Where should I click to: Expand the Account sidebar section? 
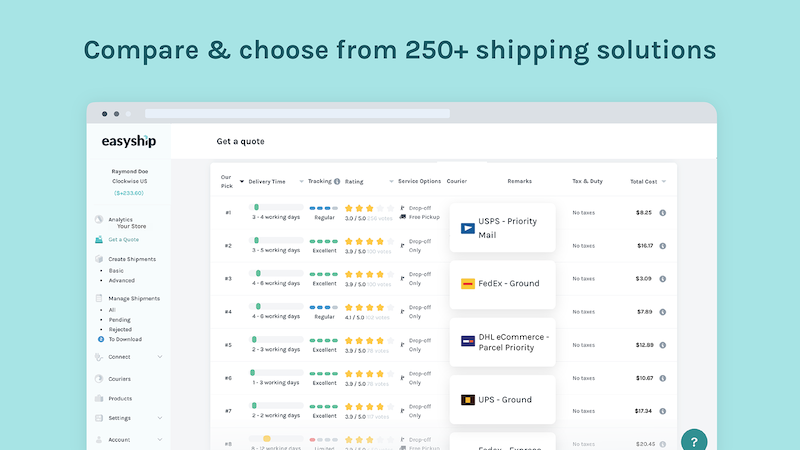(160, 439)
